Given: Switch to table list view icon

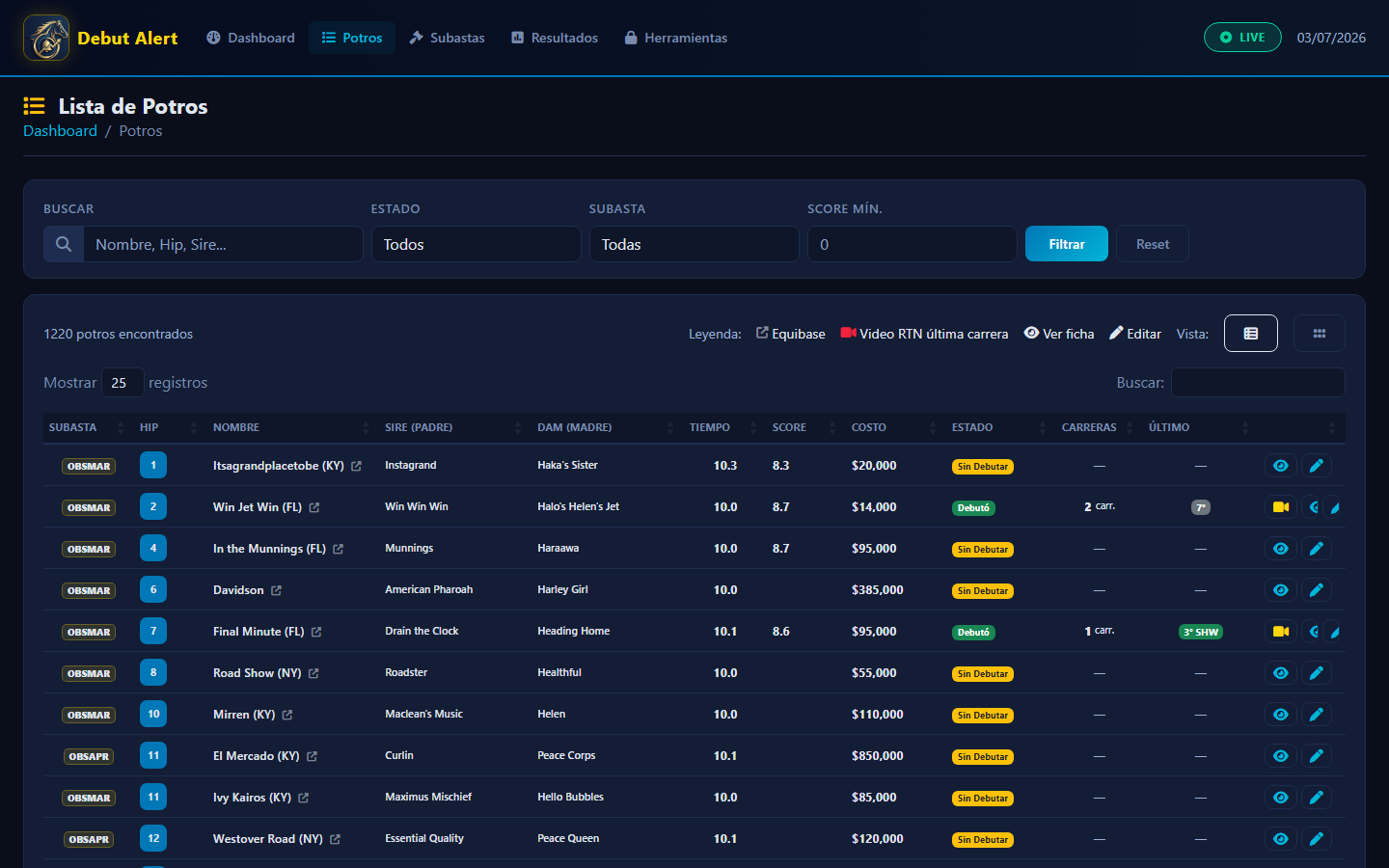Looking at the screenshot, I should click(x=1251, y=334).
